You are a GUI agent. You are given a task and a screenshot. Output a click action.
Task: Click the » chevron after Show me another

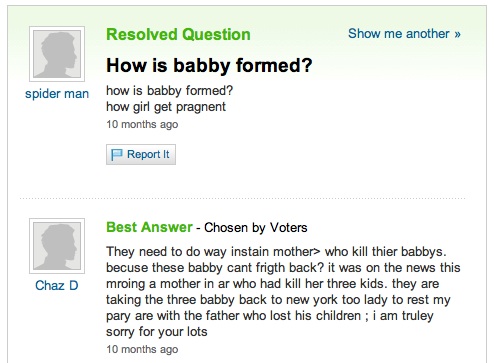click(457, 34)
